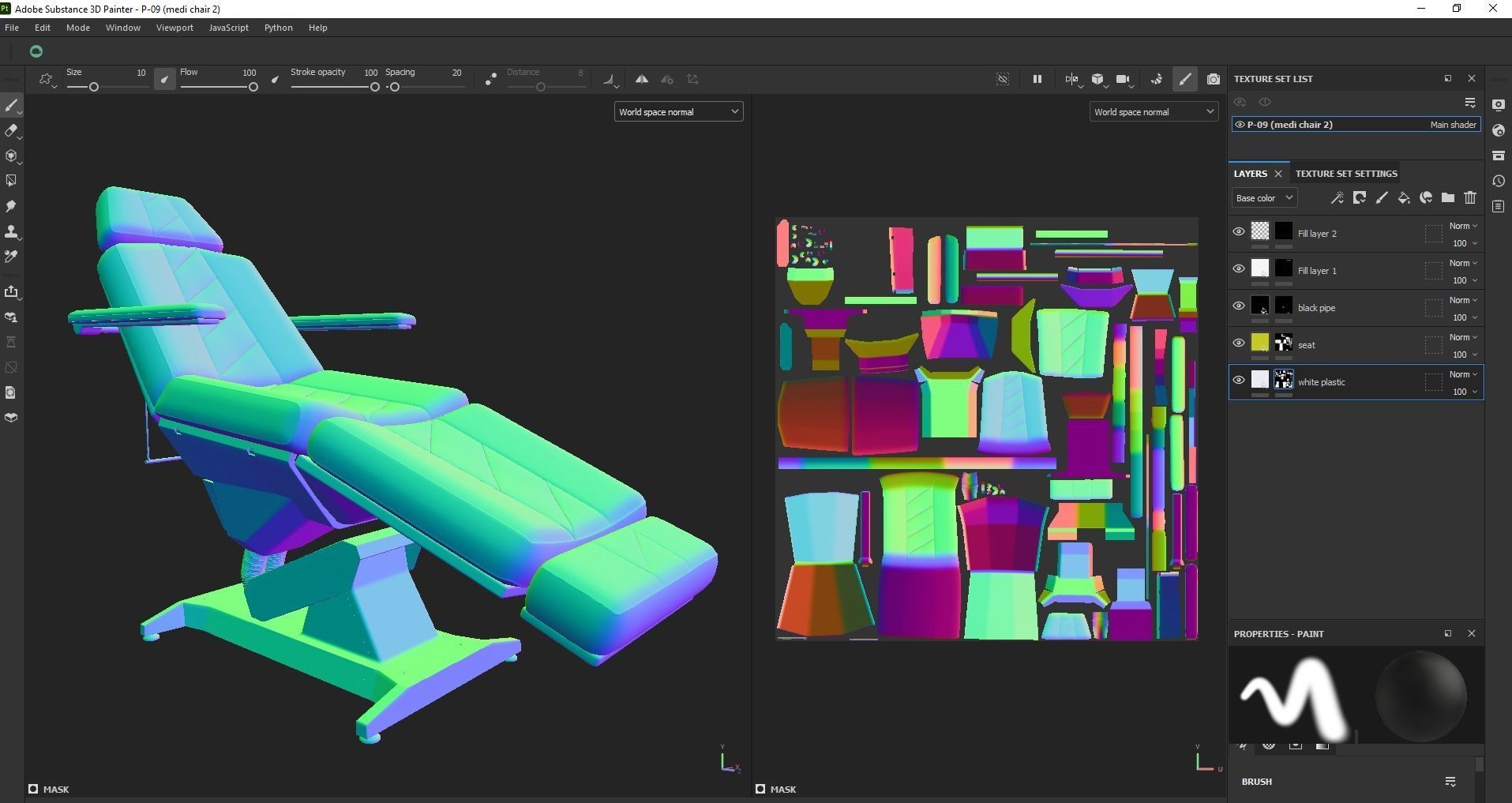1512x803 pixels.
Task: Click the camera screenshot icon
Action: click(1214, 79)
